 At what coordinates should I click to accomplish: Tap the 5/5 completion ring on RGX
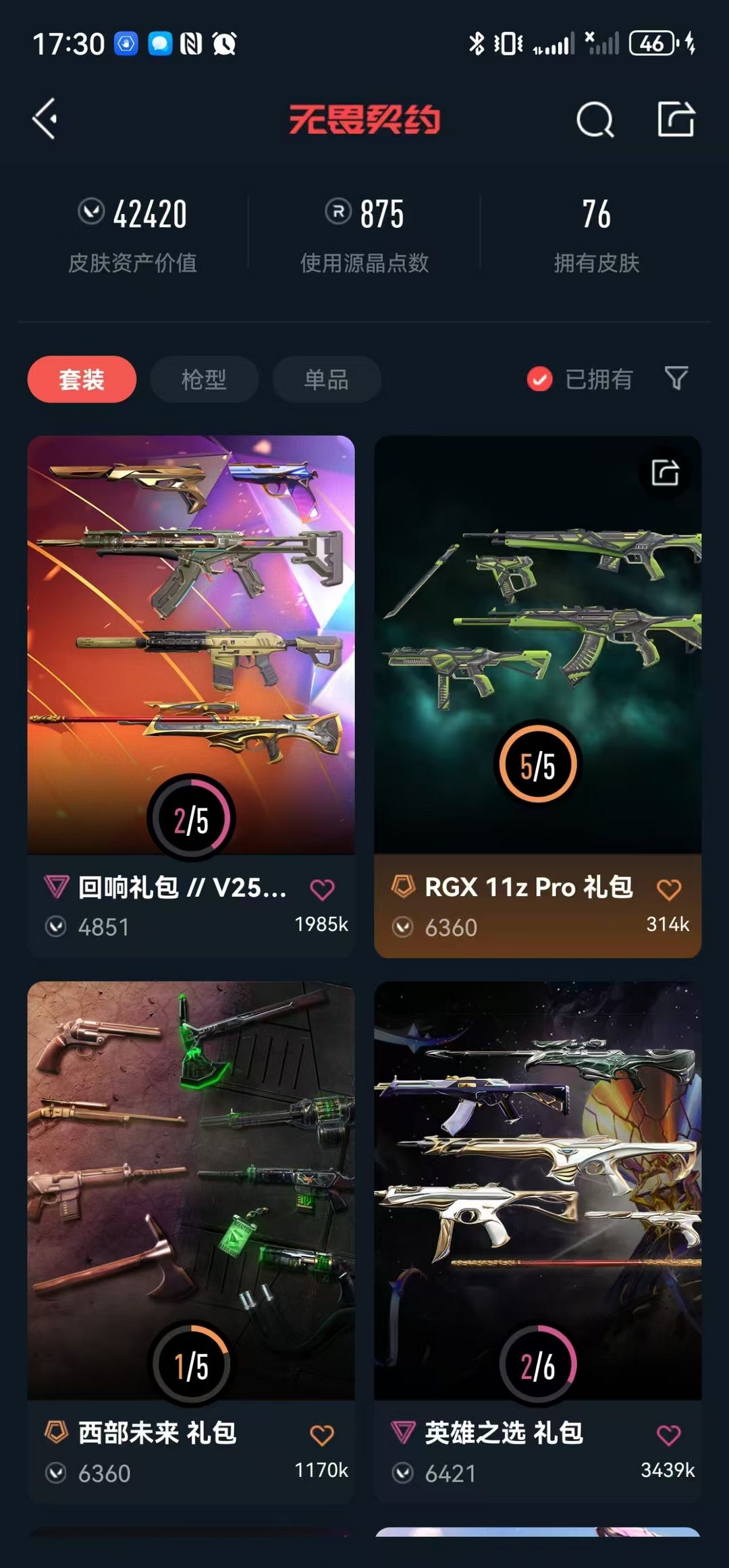click(x=538, y=765)
